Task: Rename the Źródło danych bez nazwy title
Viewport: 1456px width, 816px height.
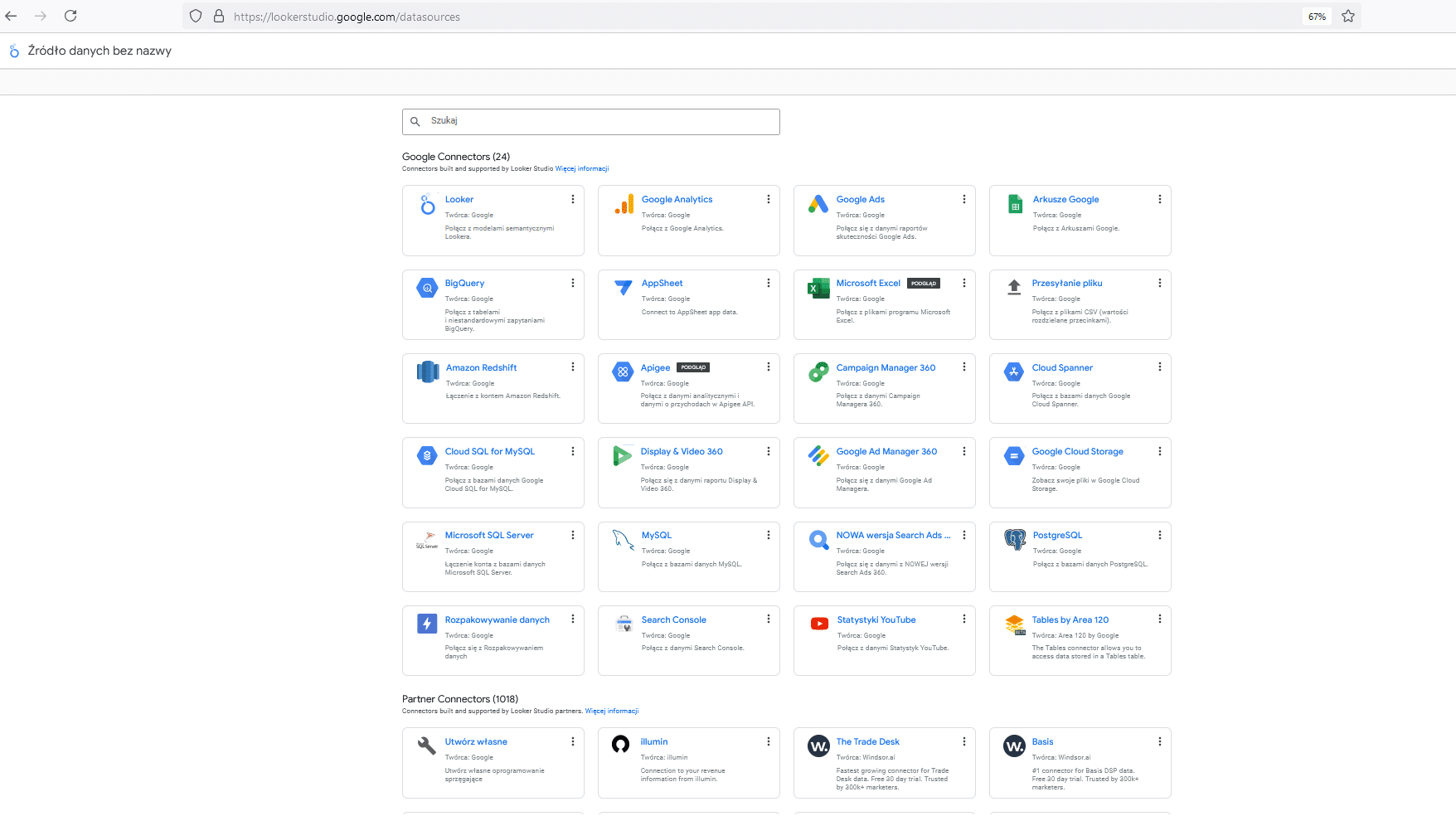Action: coord(99,51)
